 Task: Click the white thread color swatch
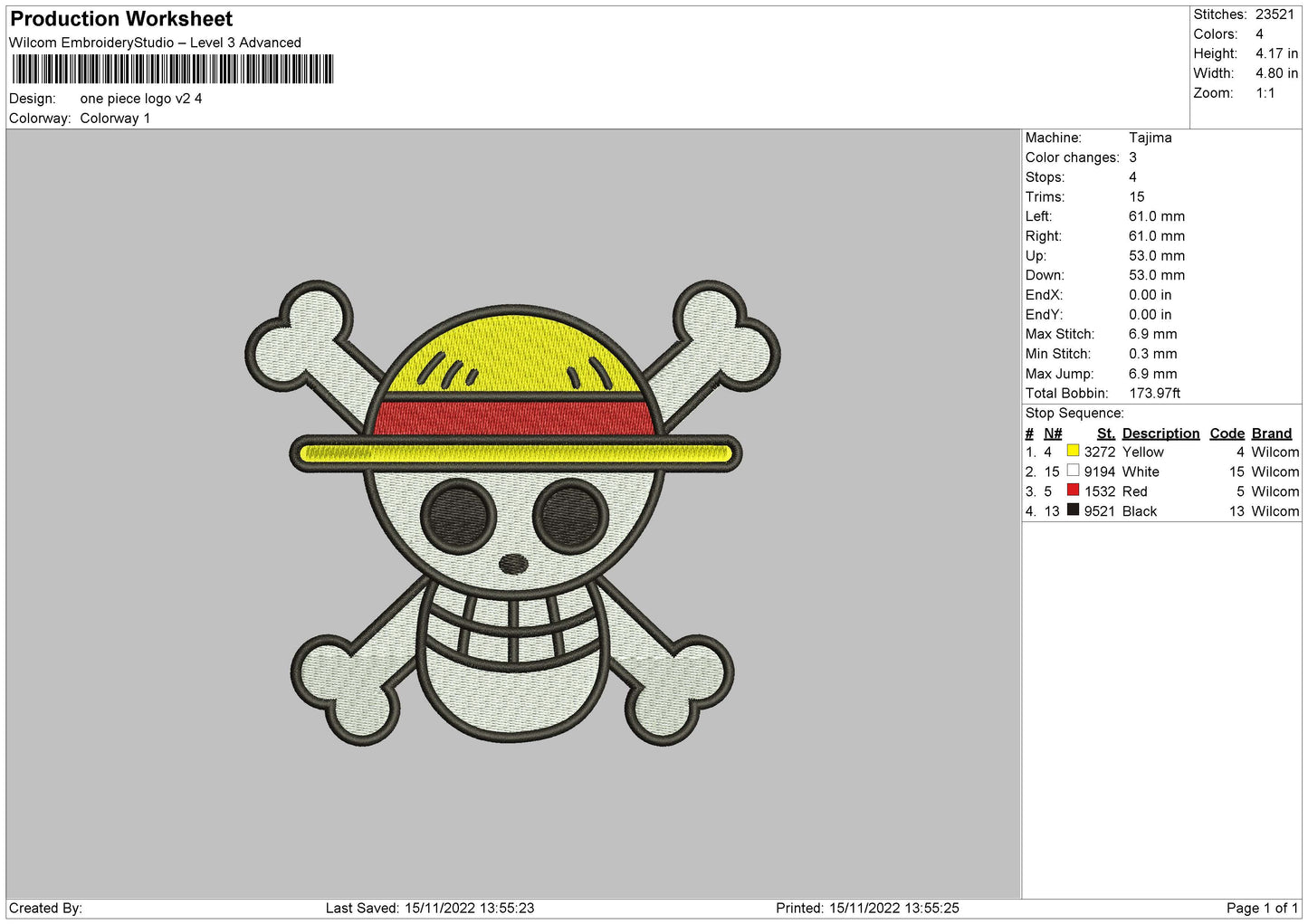click(1073, 471)
